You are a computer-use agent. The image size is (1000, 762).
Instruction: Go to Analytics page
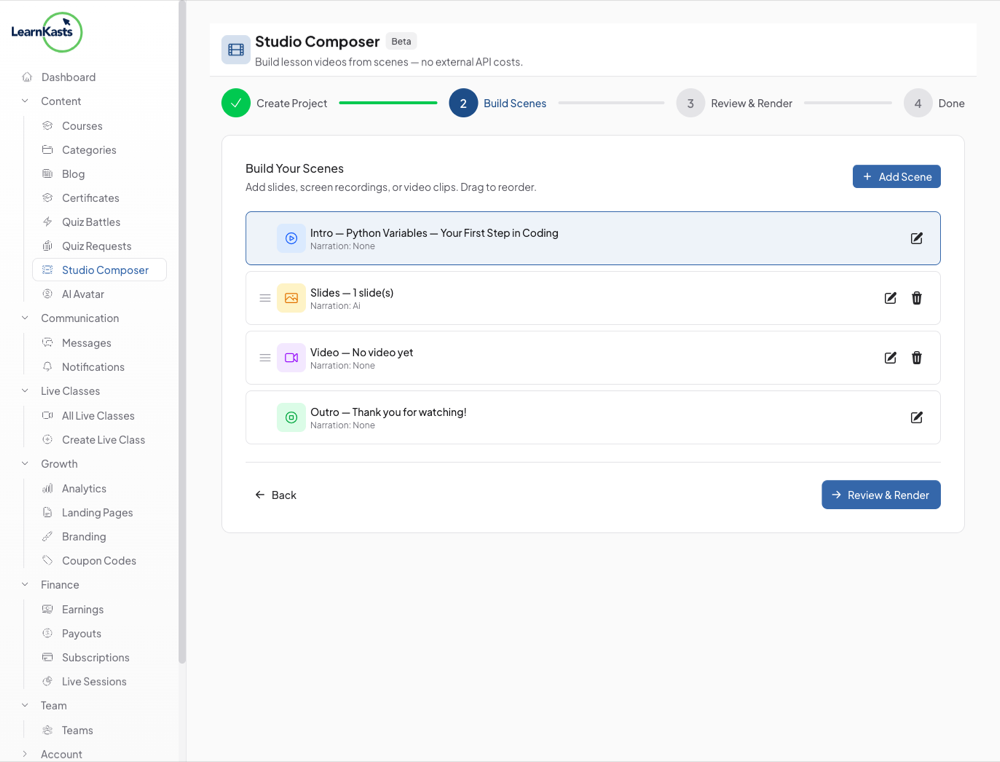coord(83,489)
